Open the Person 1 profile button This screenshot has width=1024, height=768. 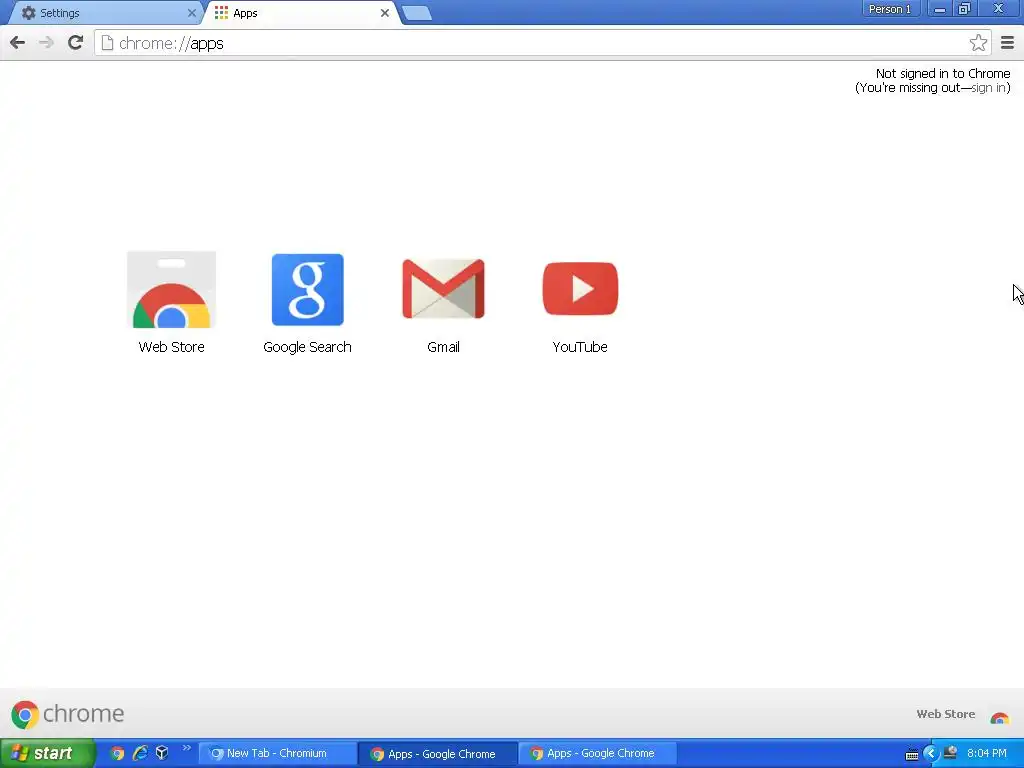pos(889,9)
